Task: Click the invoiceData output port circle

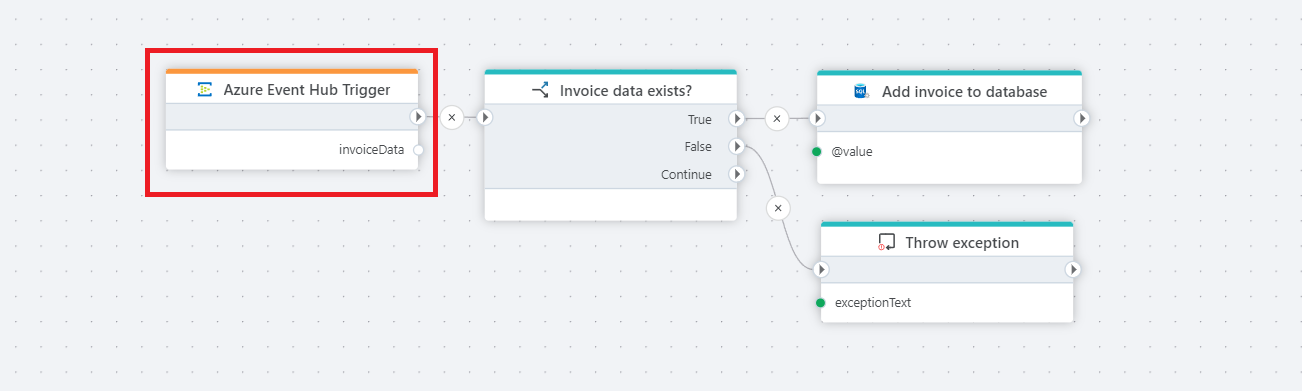Action: point(418,150)
